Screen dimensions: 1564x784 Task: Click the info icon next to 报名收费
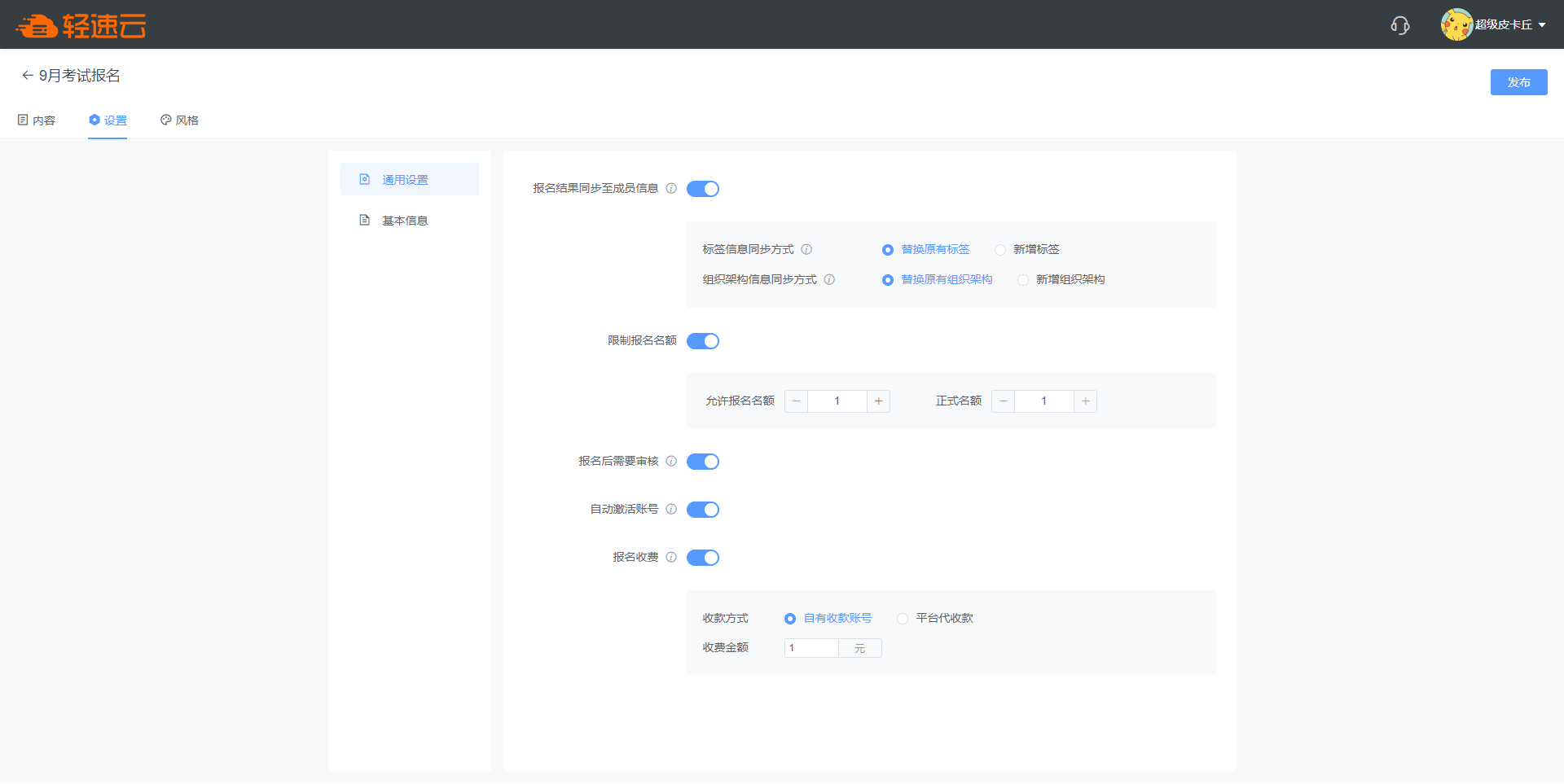pos(671,557)
